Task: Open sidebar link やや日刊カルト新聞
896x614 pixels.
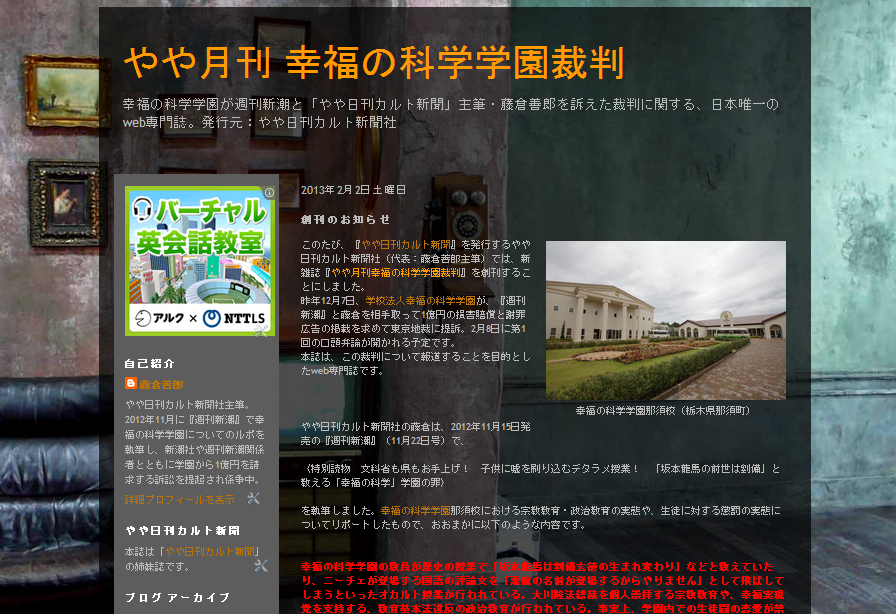Action: (x=211, y=552)
